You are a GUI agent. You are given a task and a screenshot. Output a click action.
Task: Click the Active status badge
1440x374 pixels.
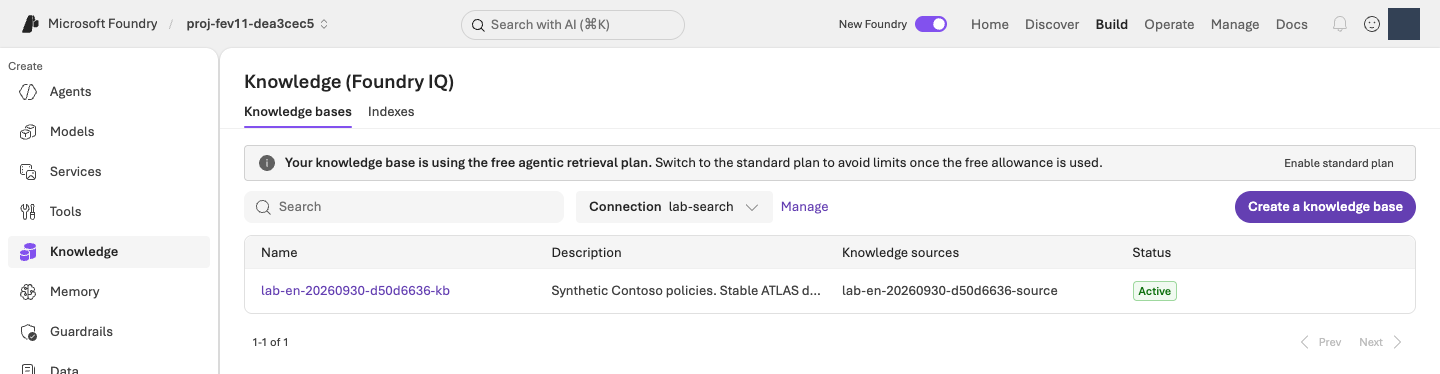click(x=1155, y=291)
